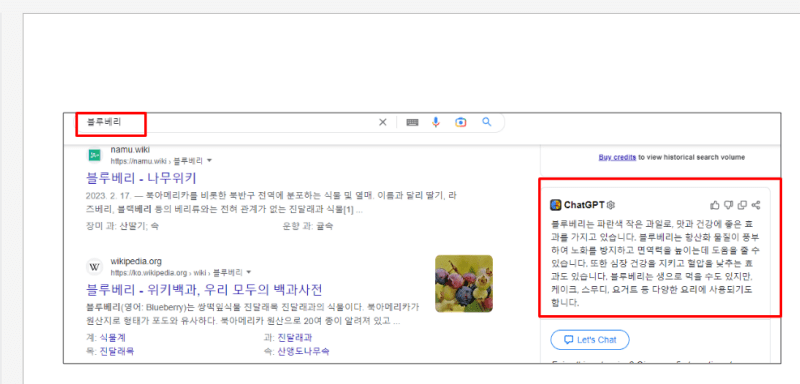Click the Buy credits link

tap(617, 157)
